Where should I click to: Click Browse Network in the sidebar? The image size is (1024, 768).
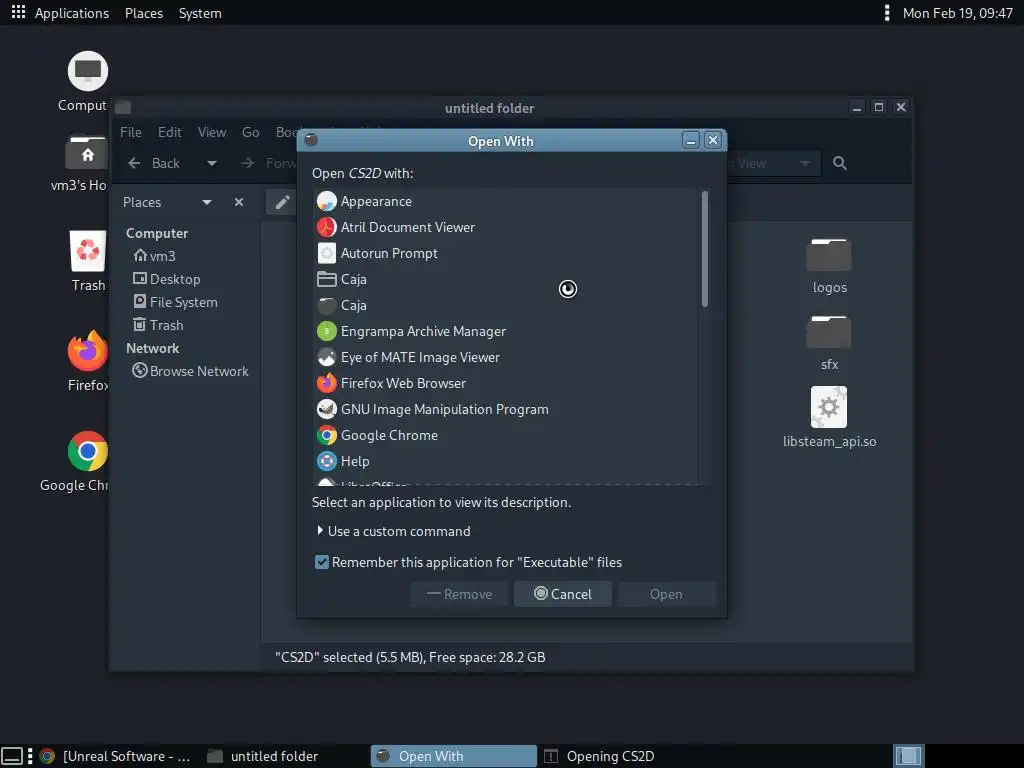(191, 371)
